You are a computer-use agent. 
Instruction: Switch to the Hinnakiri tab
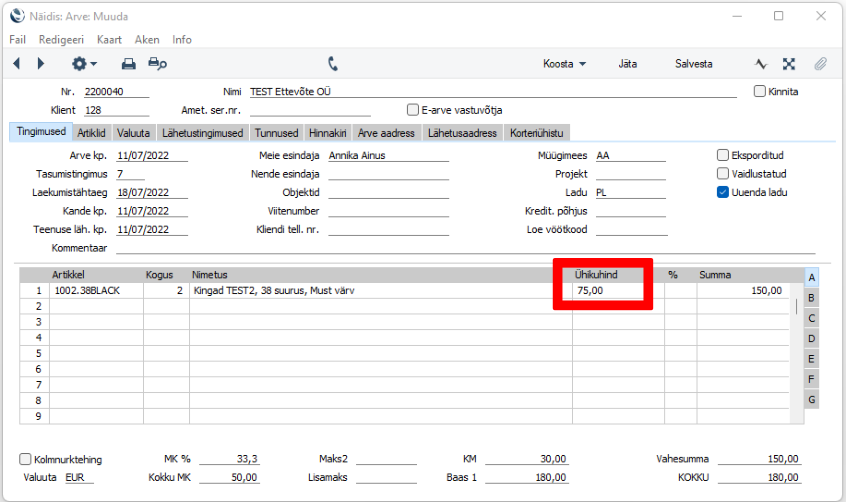tap(328, 133)
